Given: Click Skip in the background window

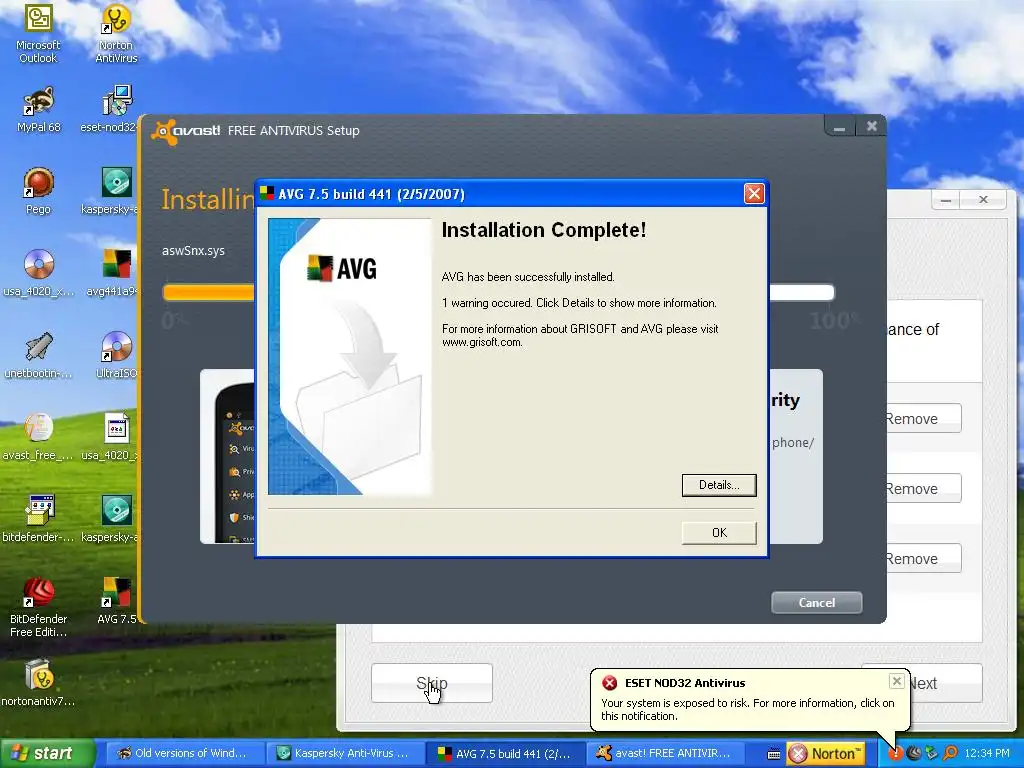Looking at the screenshot, I should [x=432, y=683].
